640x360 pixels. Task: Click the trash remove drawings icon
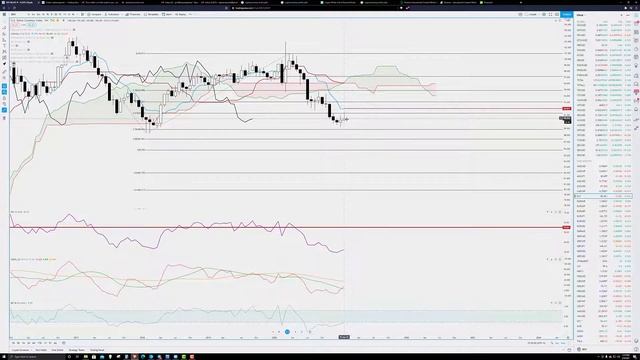pos(4,118)
